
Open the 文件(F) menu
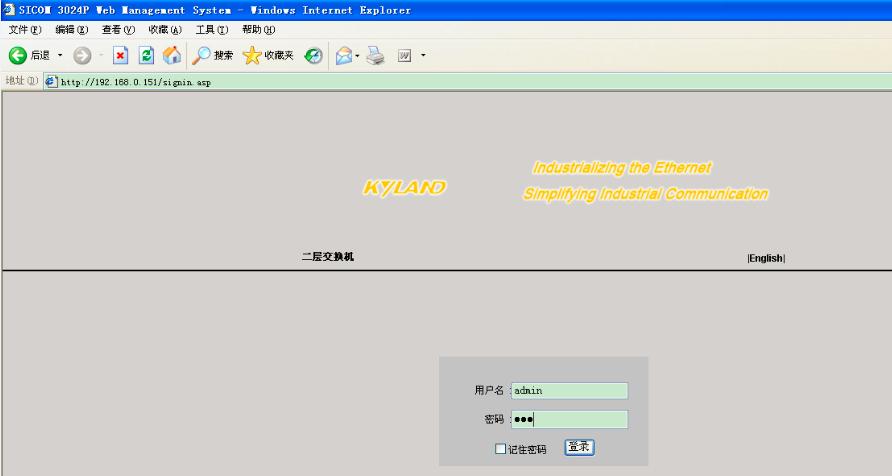25,30
